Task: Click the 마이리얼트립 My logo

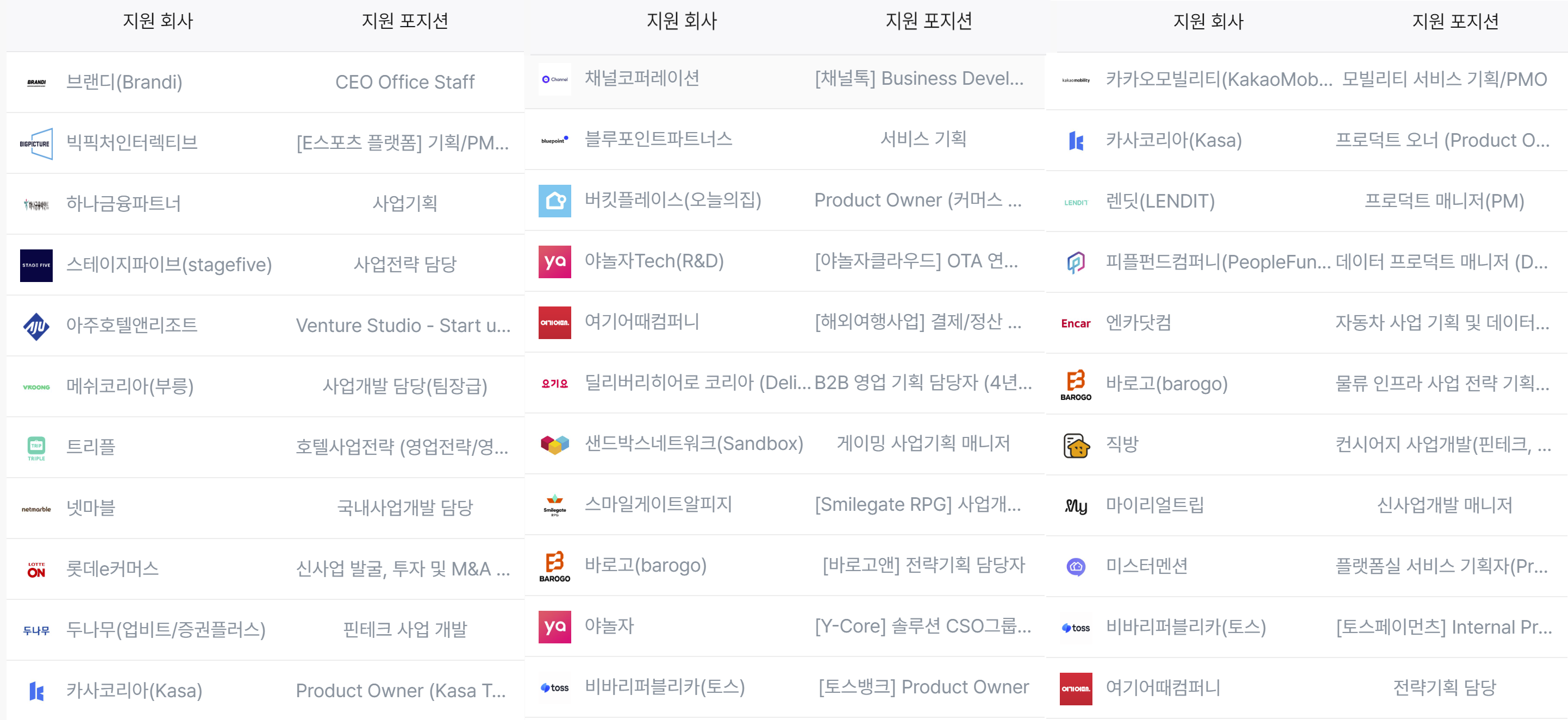Action: (1076, 506)
